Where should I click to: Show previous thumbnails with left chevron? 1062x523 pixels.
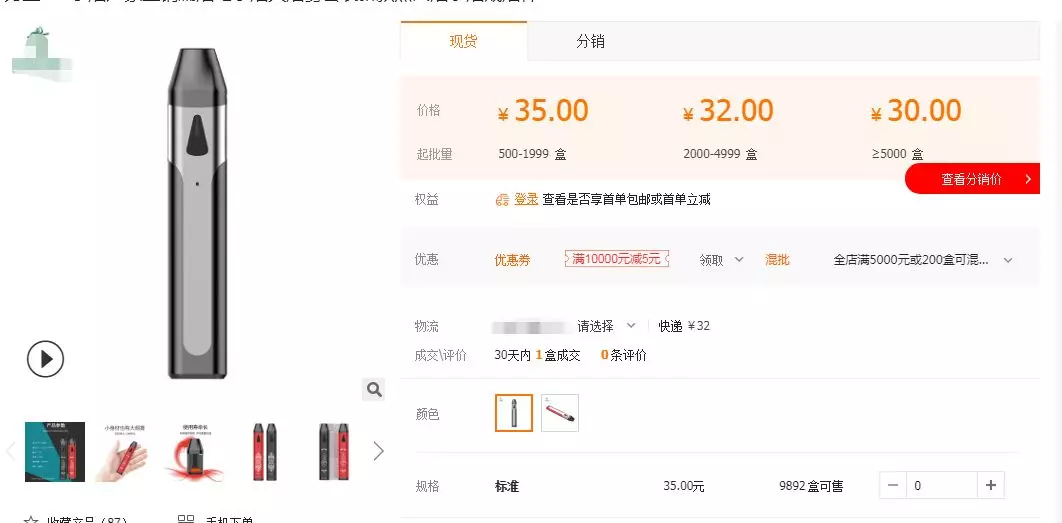tap(10, 451)
